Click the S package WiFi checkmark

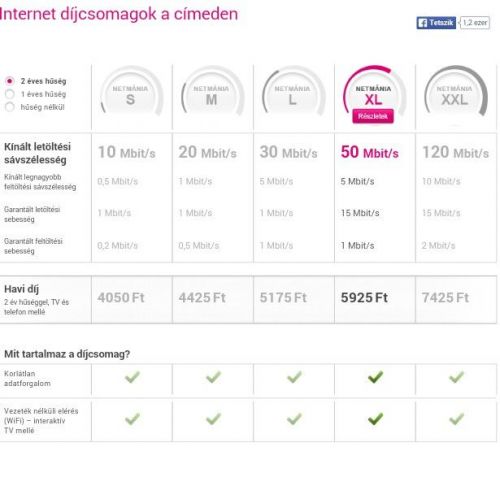click(132, 419)
